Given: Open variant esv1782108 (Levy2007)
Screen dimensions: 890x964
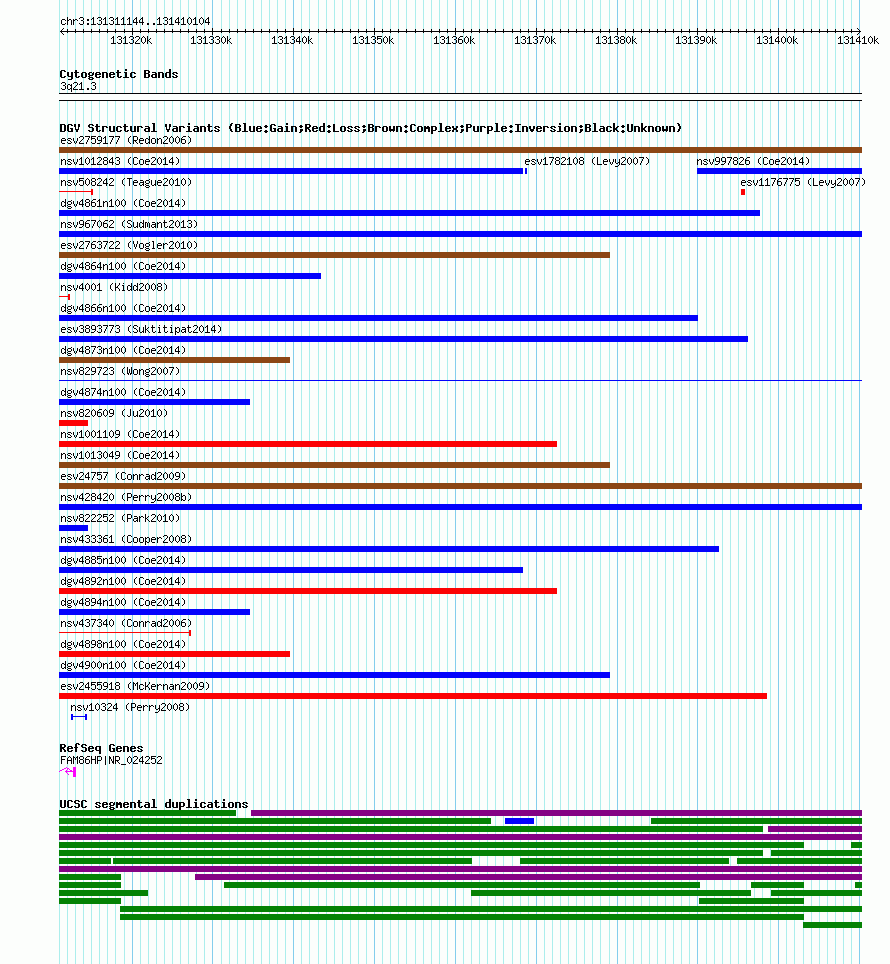Looking at the screenshot, I should pos(587,161).
